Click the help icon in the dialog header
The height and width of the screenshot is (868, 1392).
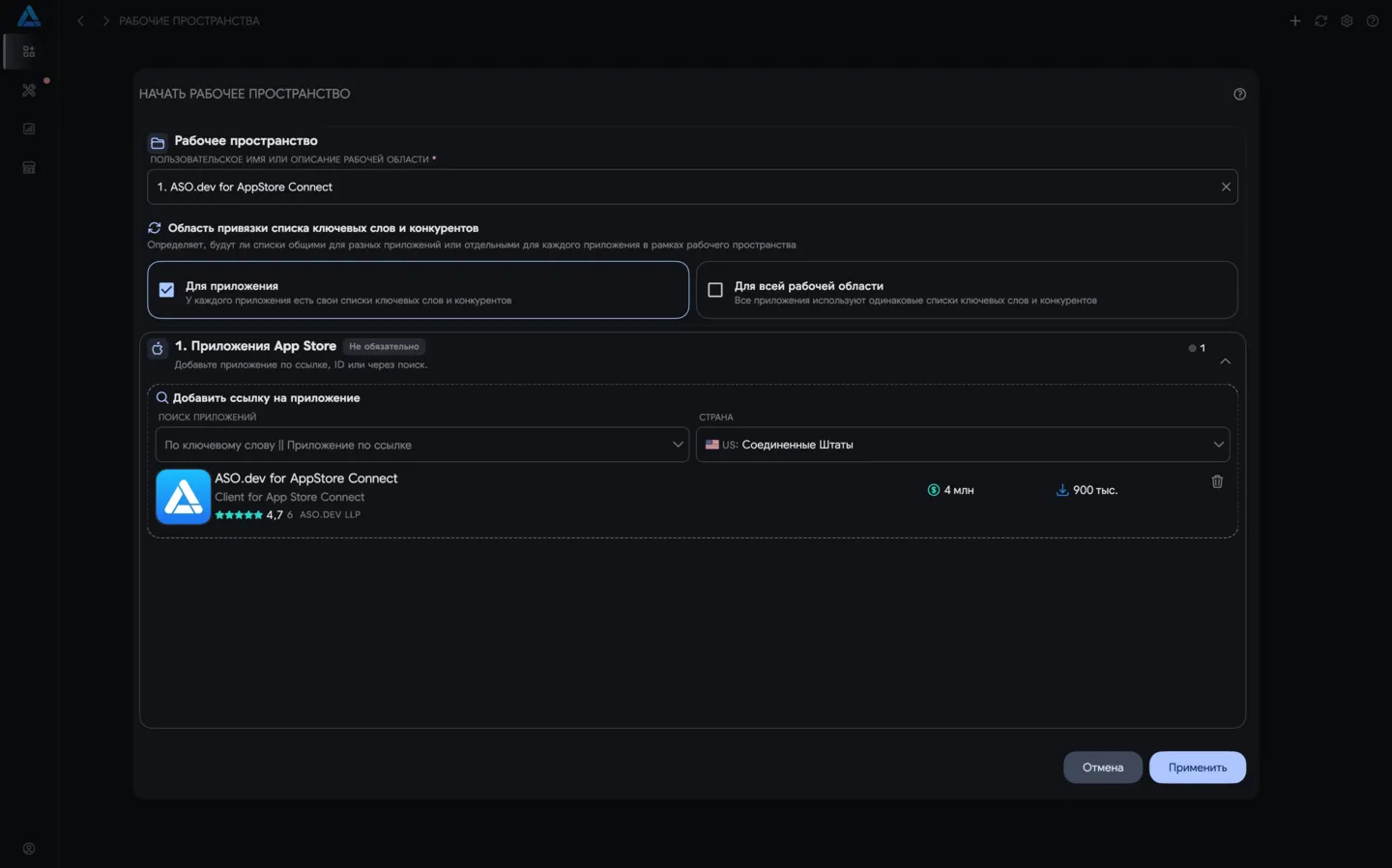click(1239, 94)
